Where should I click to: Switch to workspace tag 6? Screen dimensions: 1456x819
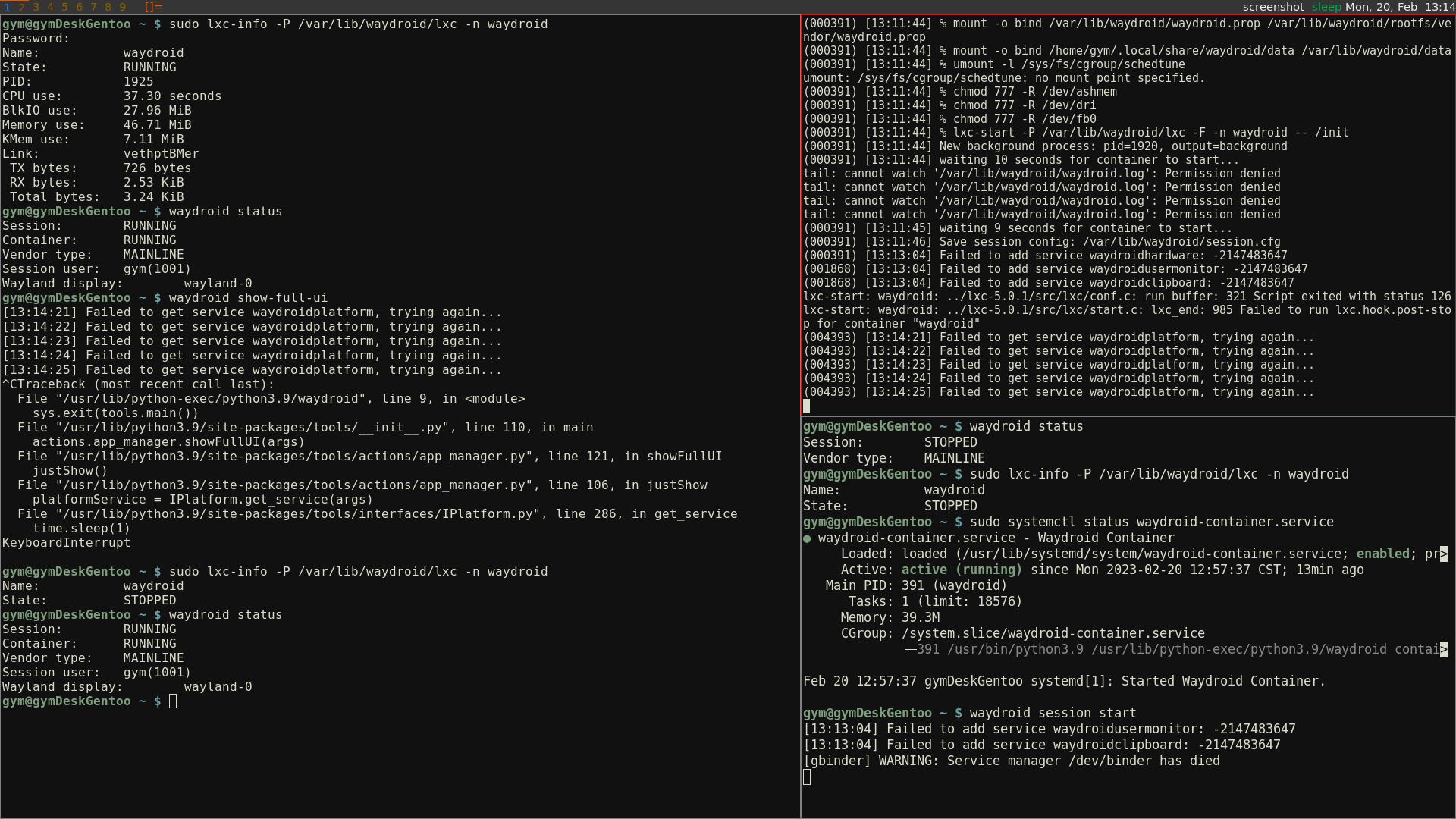pos(79,7)
